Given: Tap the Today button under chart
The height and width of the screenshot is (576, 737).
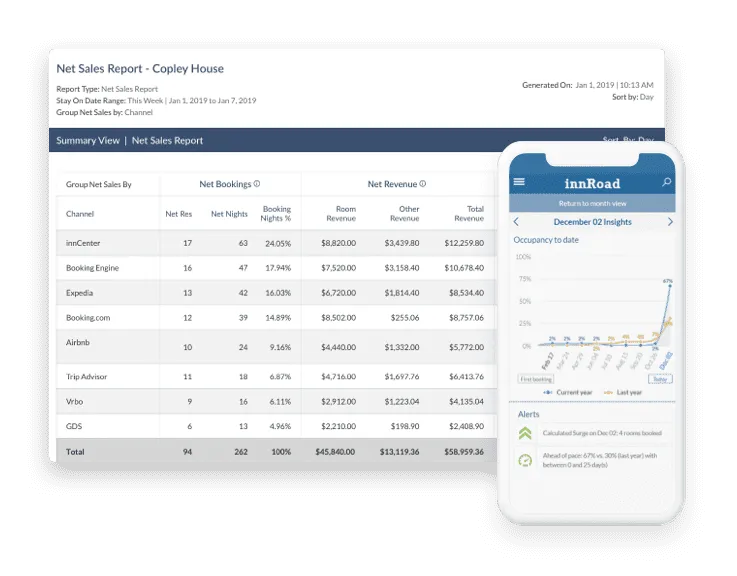Looking at the screenshot, I should pos(660,379).
